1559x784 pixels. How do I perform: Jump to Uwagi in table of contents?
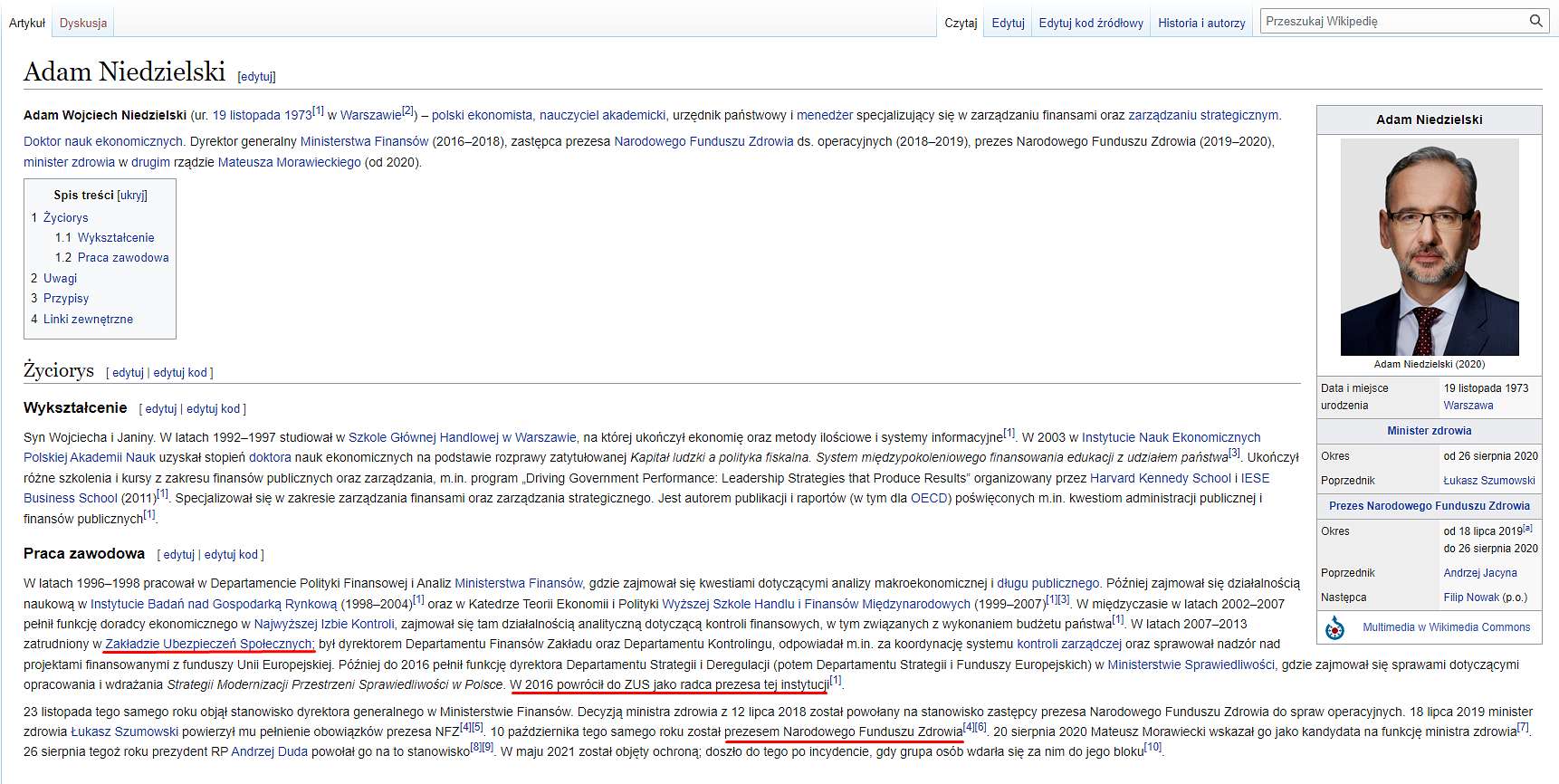pyautogui.click(x=60, y=278)
